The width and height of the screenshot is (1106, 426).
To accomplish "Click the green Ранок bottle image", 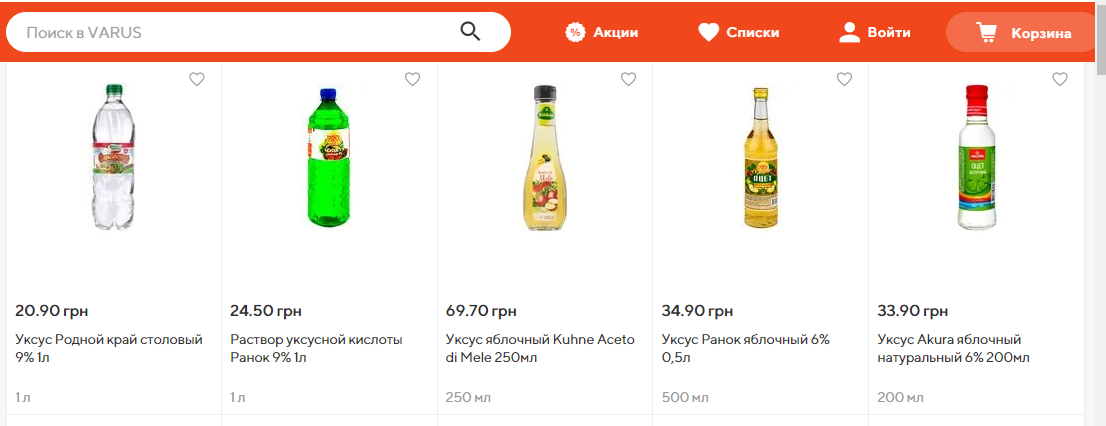I will [327, 158].
